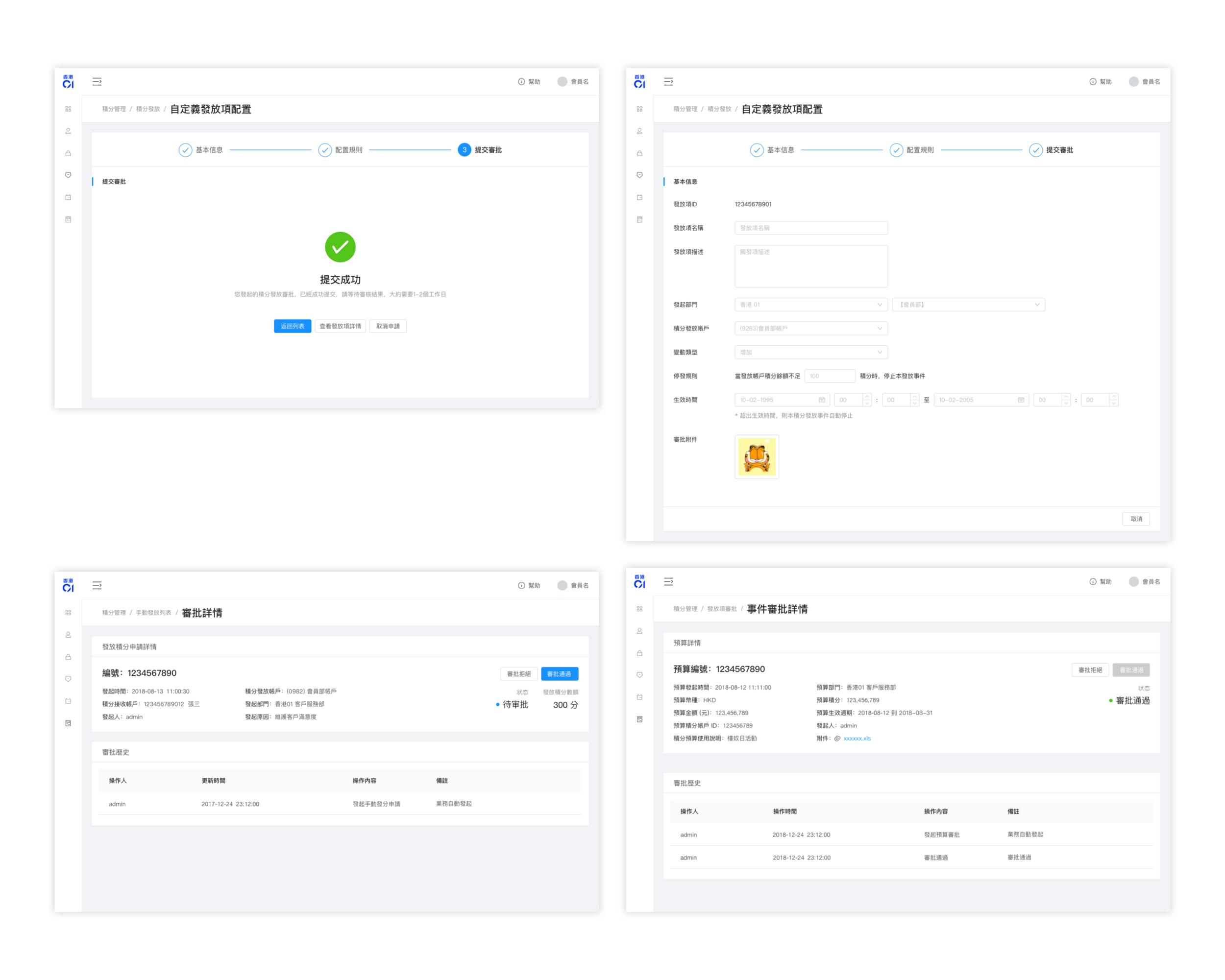Click 香港01 logo on 事件審批詳情 page

(x=639, y=581)
